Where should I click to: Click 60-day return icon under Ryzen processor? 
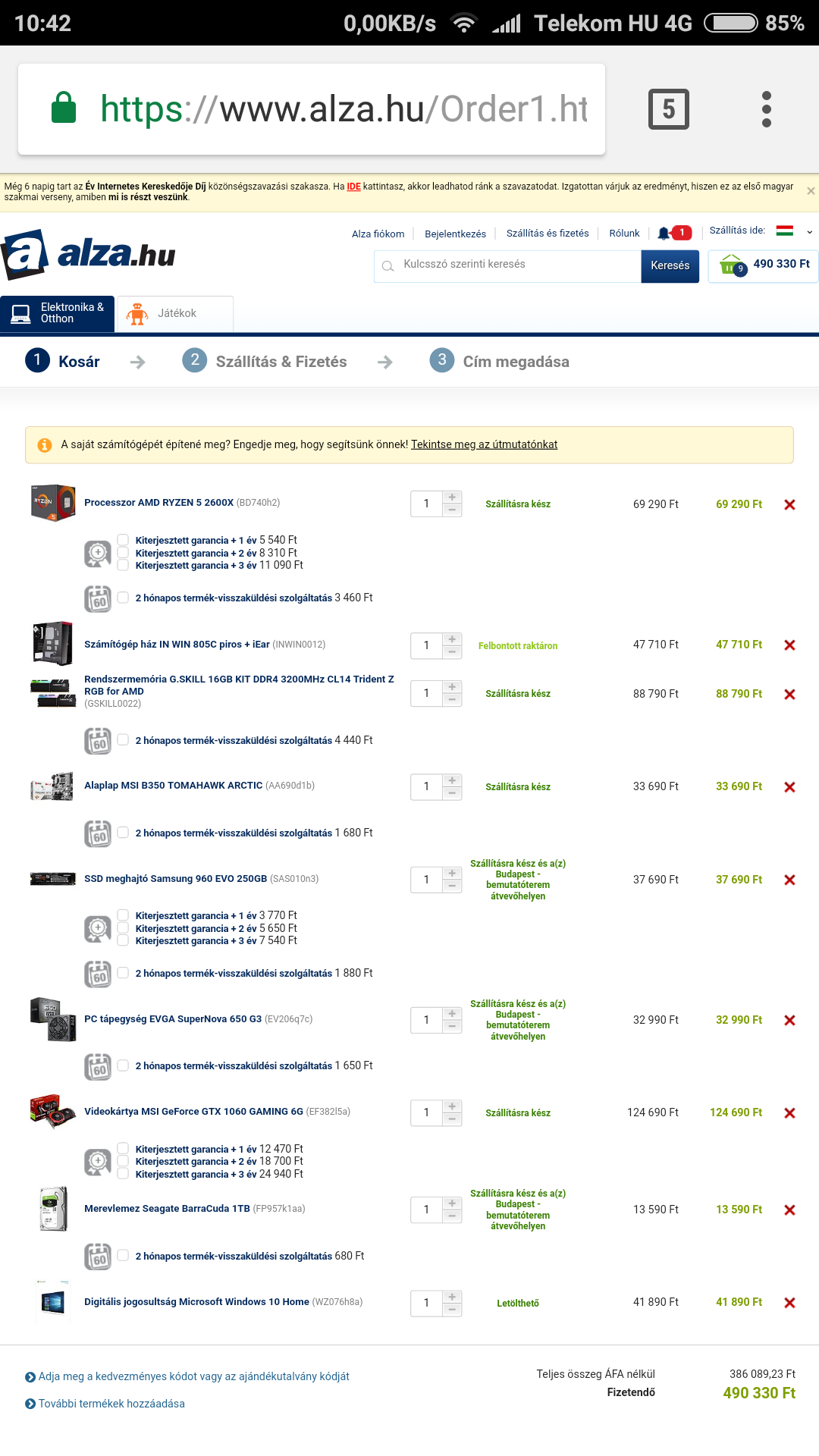point(98,598)
